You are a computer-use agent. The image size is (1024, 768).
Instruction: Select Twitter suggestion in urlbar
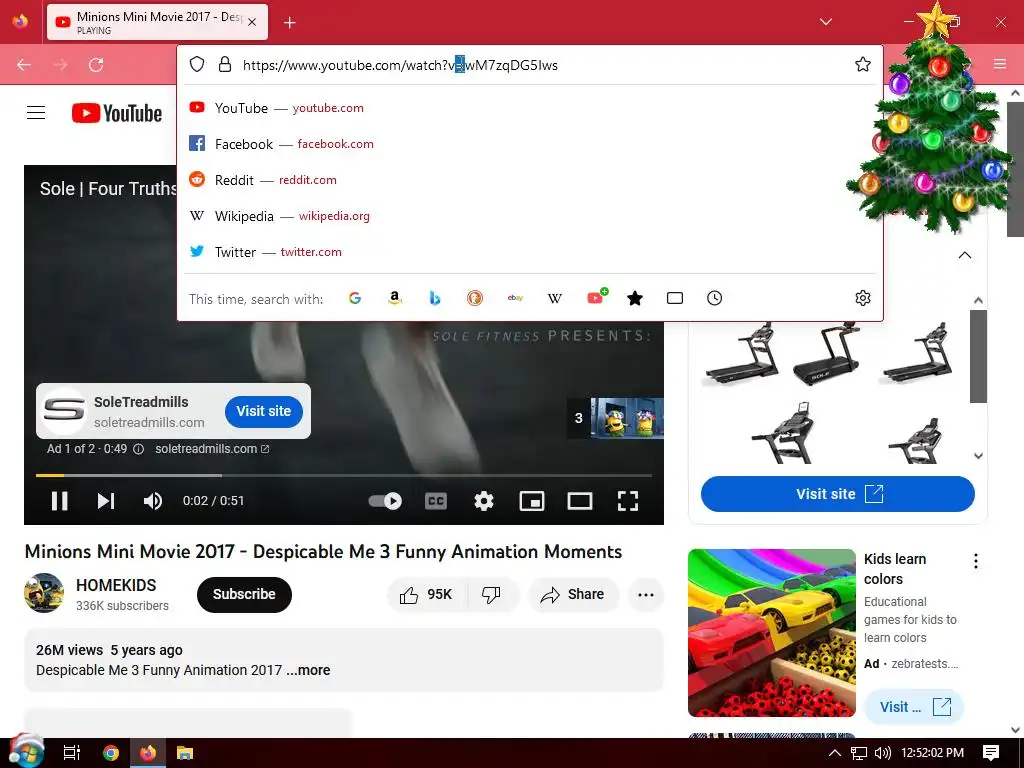pos(530,251)
